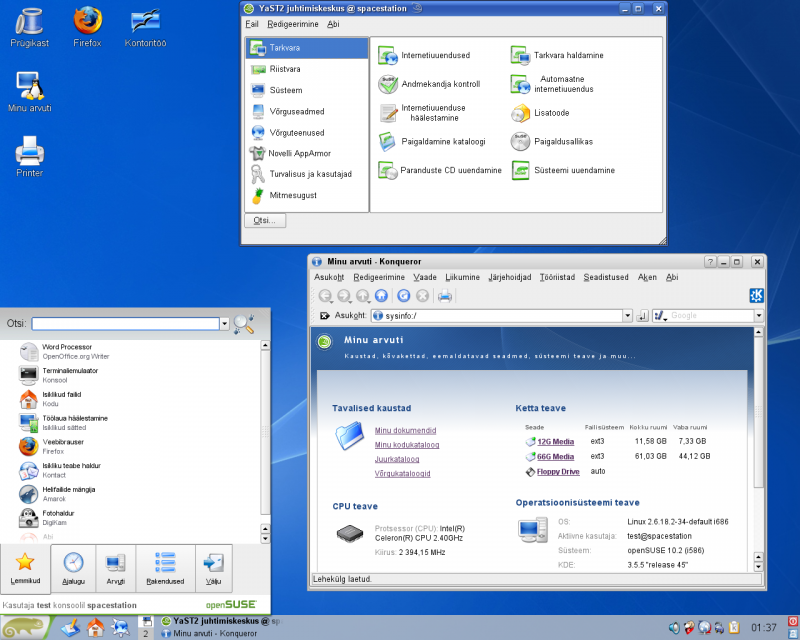Image resolution: width=800 pixels, height=640 pixels.
Task: Reload page in Konqueror toolbar
Action: [404, 296]
